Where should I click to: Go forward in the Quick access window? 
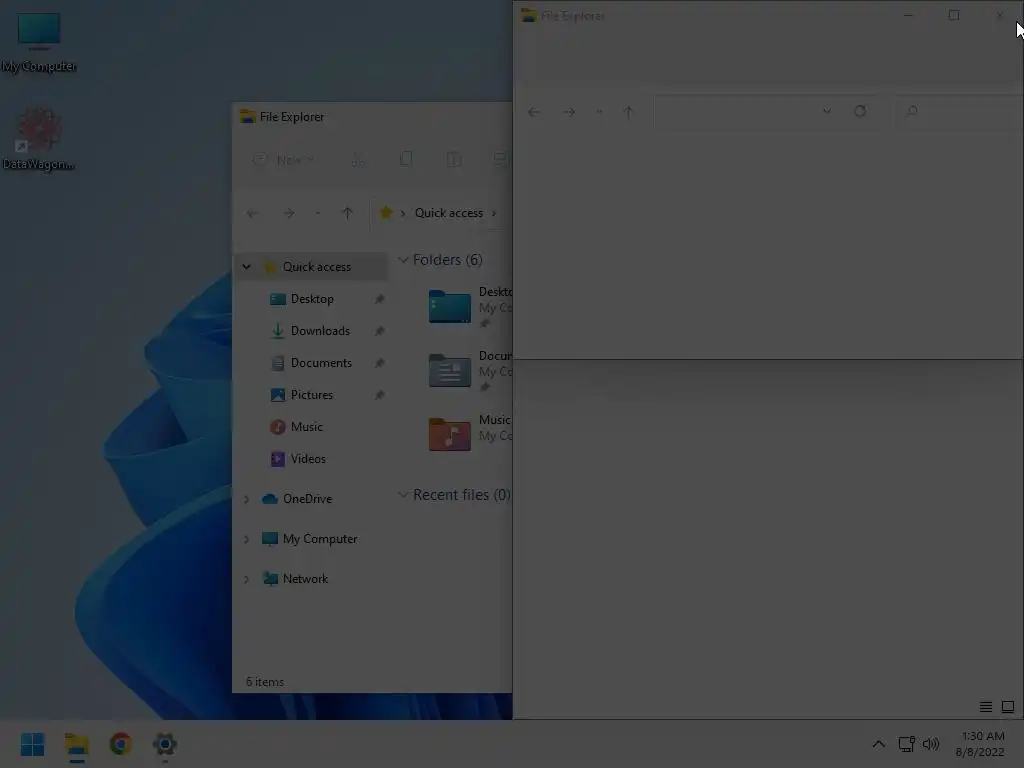pos(289,214)
